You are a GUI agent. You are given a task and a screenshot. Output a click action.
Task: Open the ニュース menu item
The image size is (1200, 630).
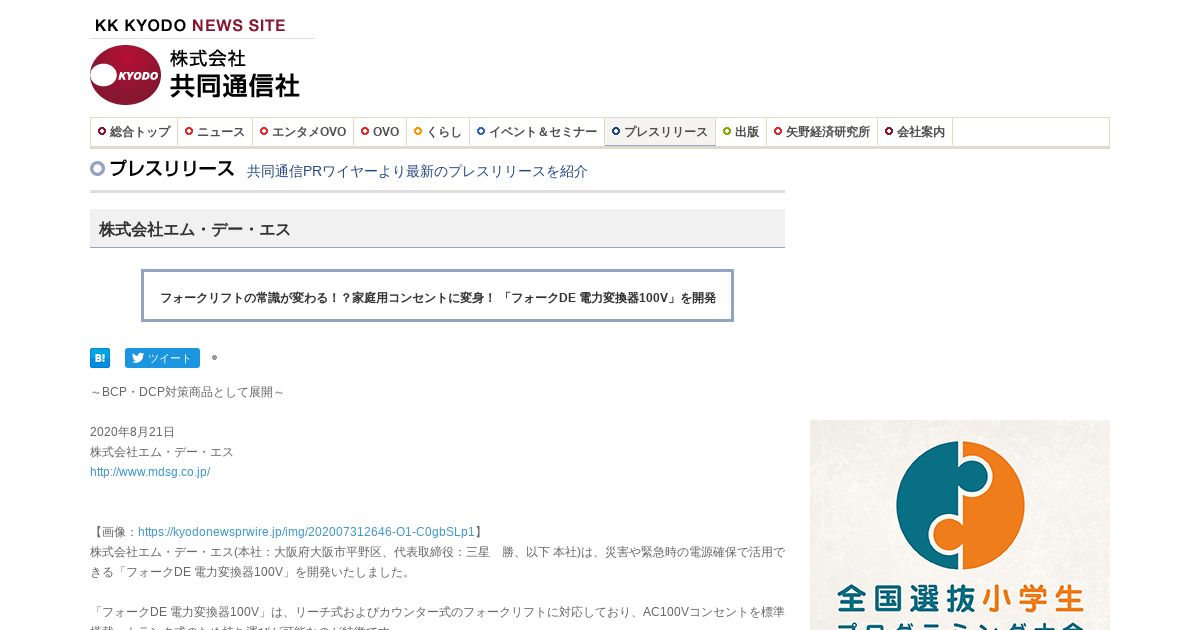point(215,132)
